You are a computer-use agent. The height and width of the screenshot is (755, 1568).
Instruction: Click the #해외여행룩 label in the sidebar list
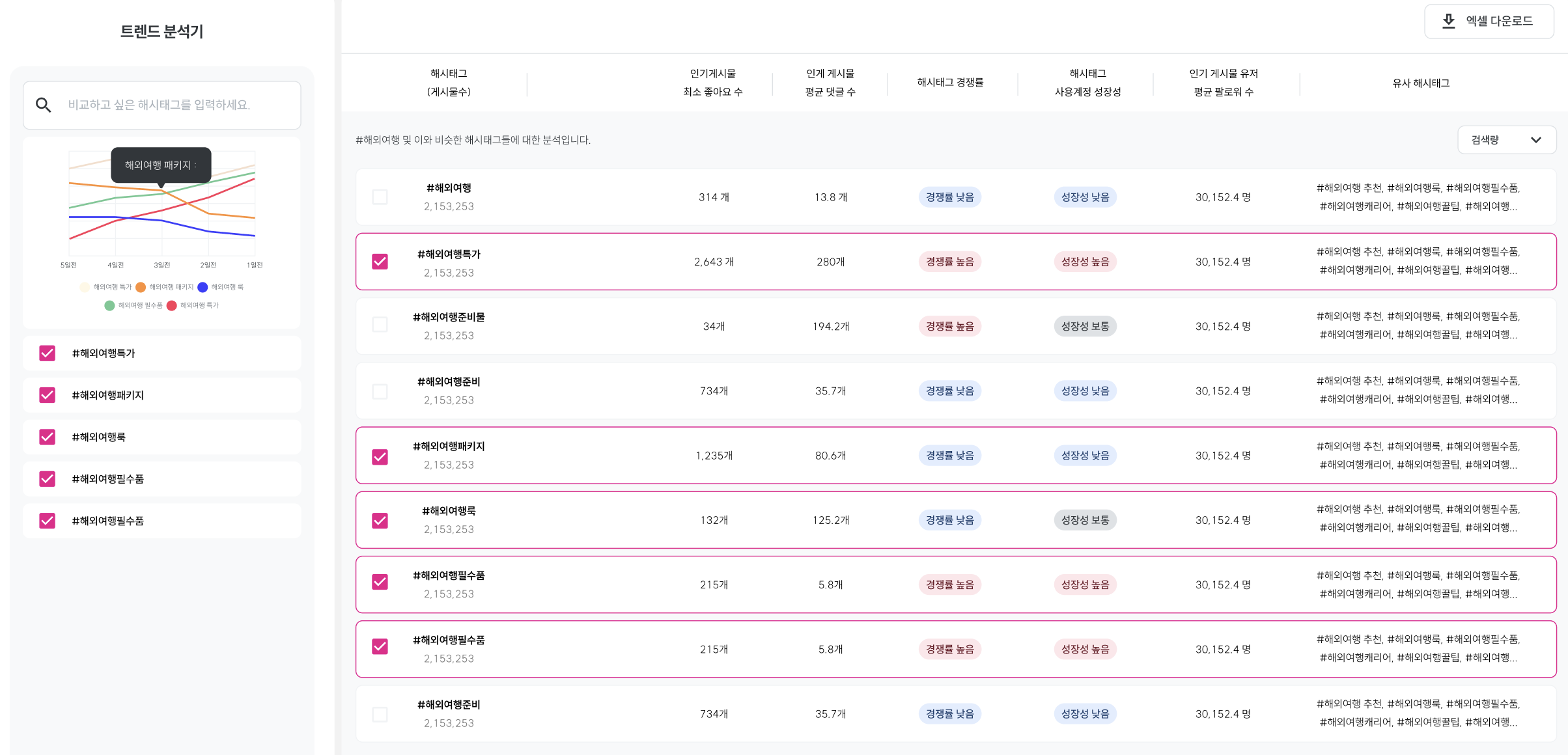click(99, 437)
